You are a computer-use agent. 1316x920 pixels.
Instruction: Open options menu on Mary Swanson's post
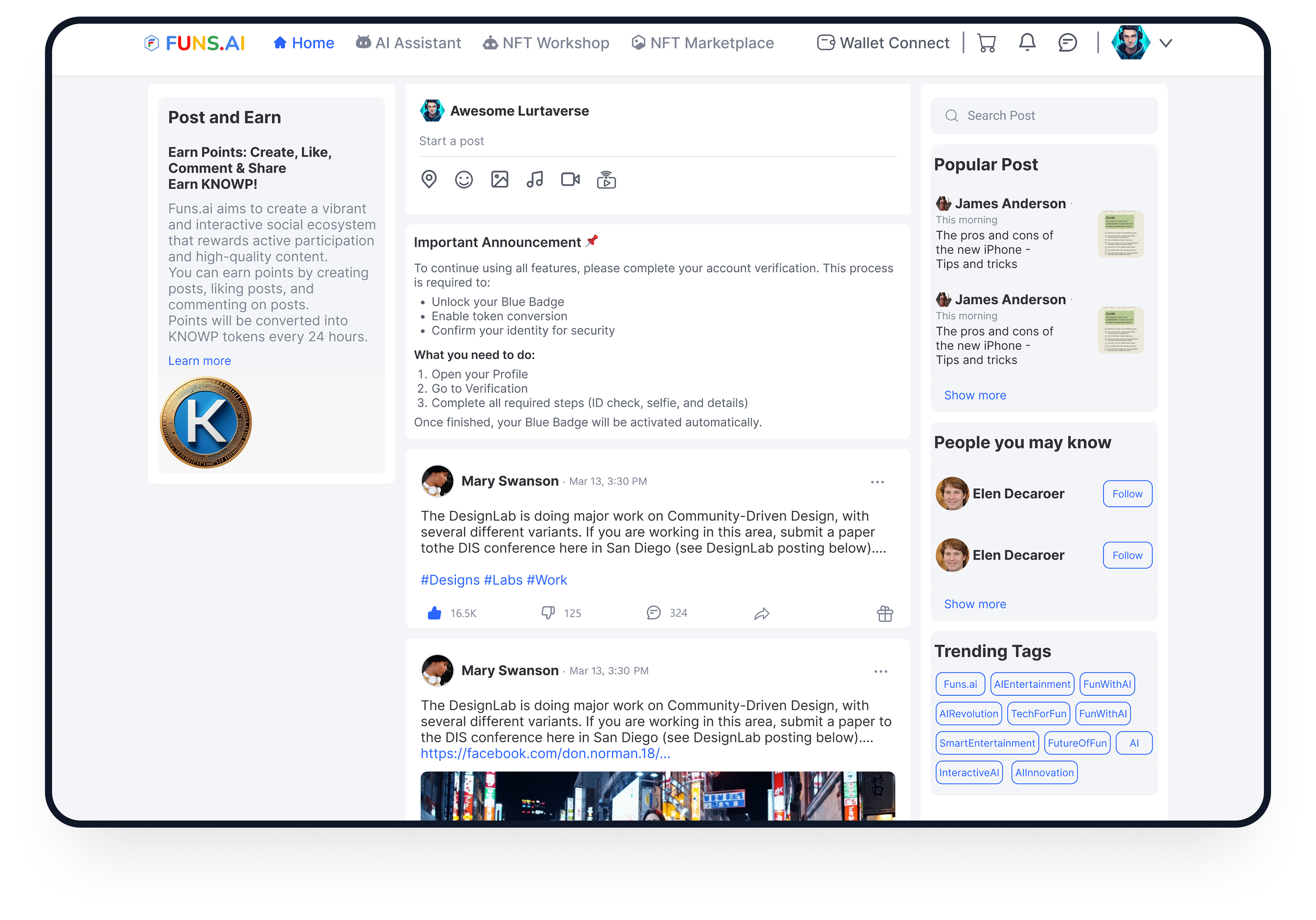coord(877,482)
